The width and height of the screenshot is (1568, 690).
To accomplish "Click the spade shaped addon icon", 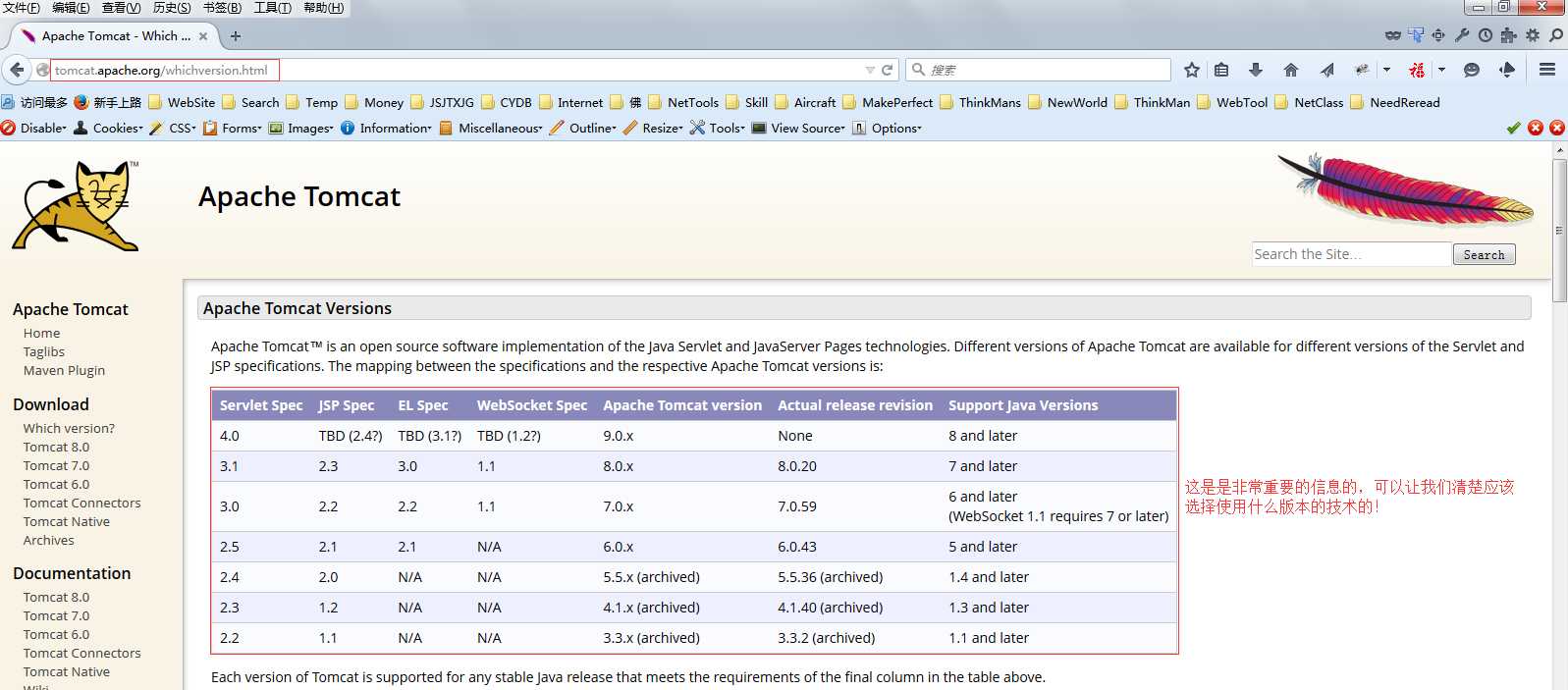I will pyautogui.click(x=1507, y=70).
